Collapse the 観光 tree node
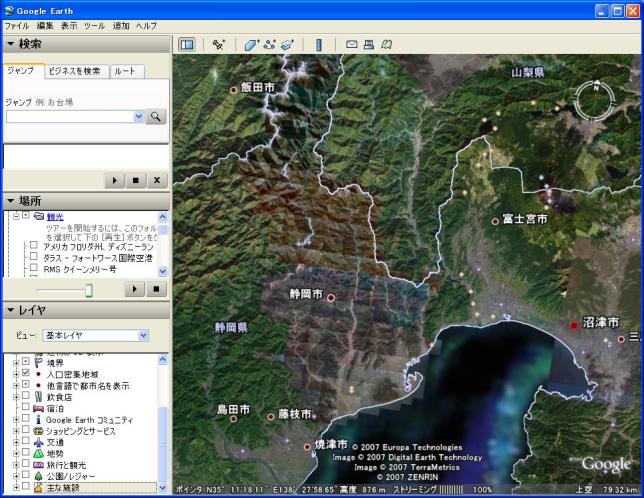Screen dimensions: 644x498 pyautogui.click(x=16, y=216)
